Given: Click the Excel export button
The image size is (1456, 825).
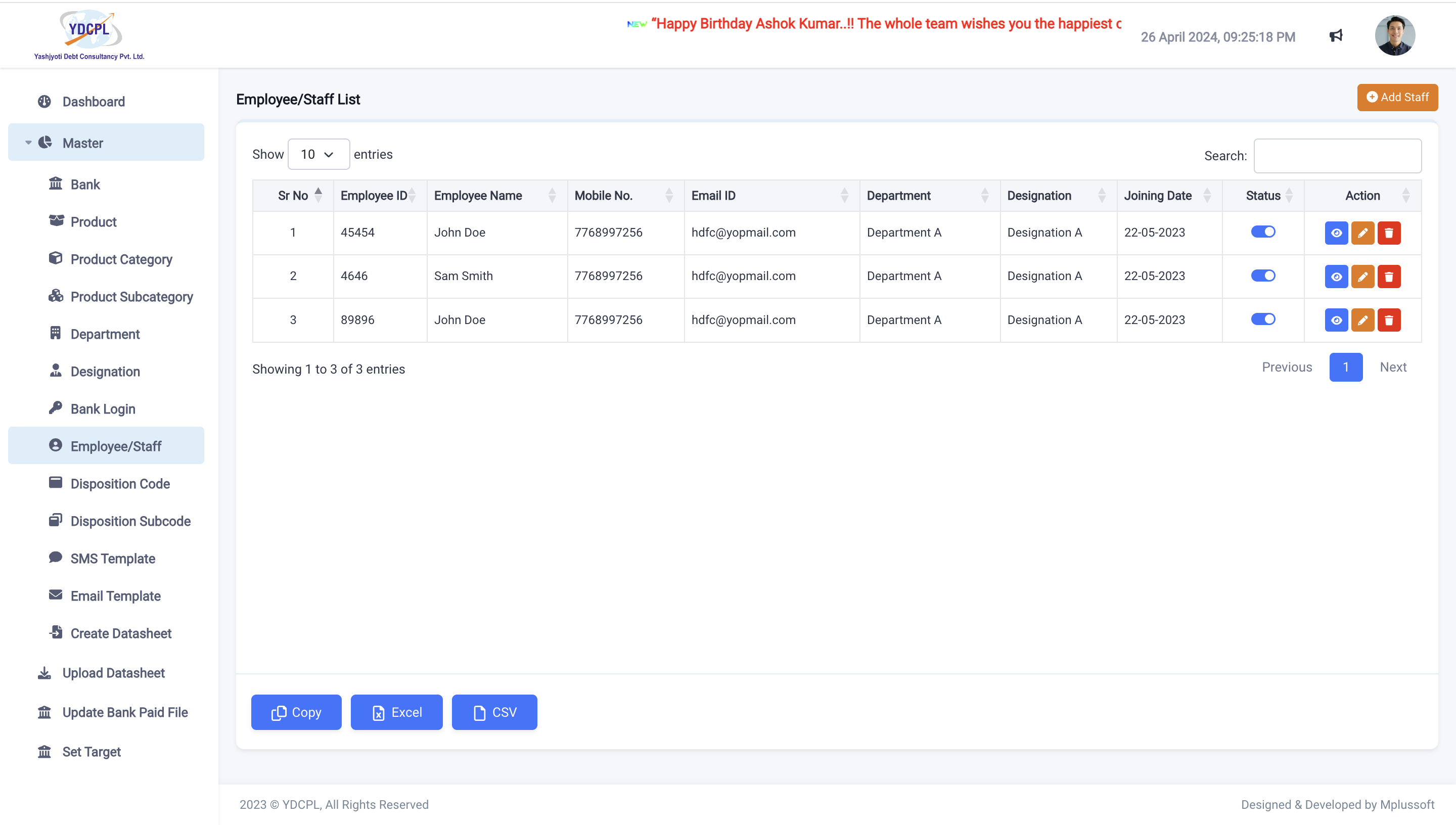Looking at the screenshot, I should 396,712.
